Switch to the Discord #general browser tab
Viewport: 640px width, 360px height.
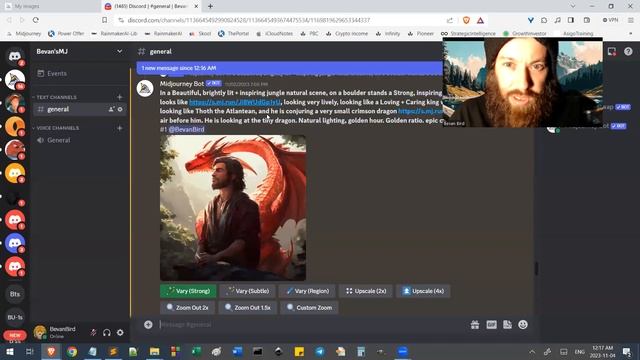click(x=151, y=7)
